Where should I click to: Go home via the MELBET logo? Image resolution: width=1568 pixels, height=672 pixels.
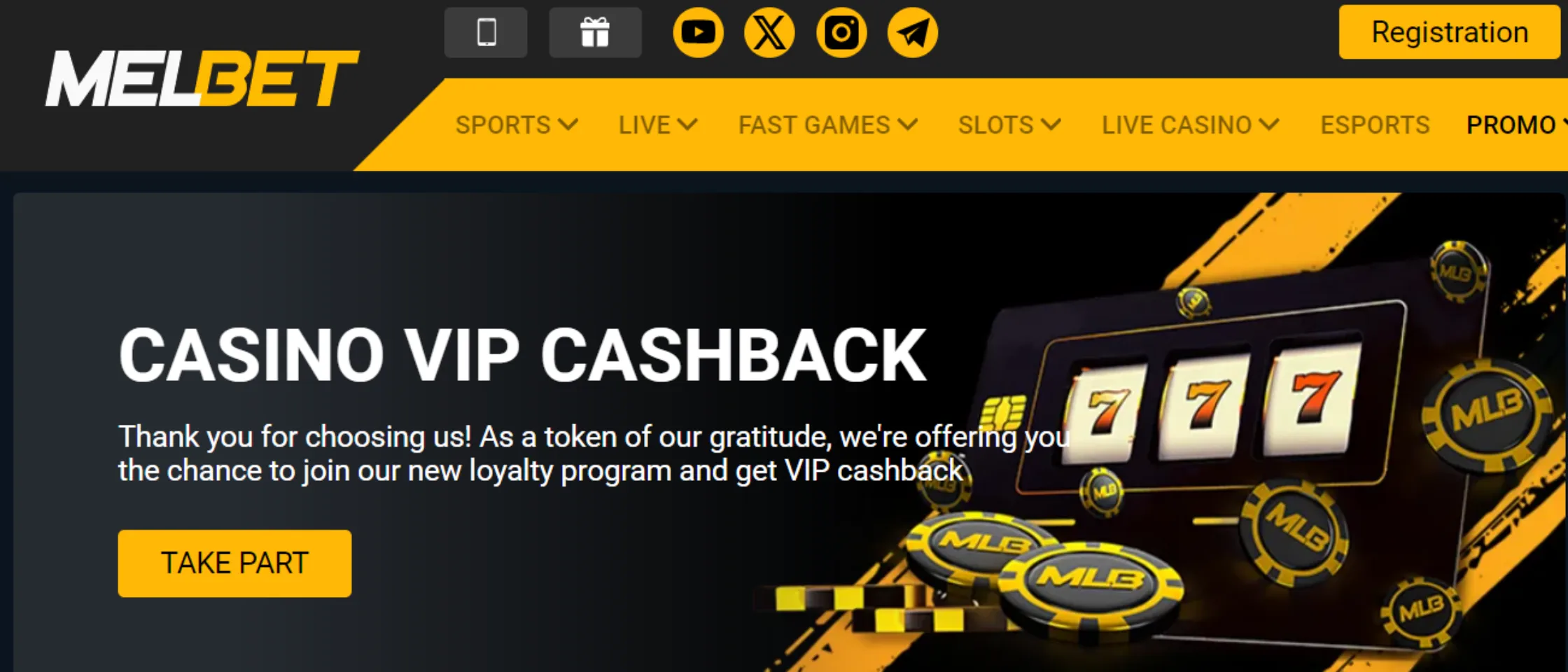pos(202,78)
